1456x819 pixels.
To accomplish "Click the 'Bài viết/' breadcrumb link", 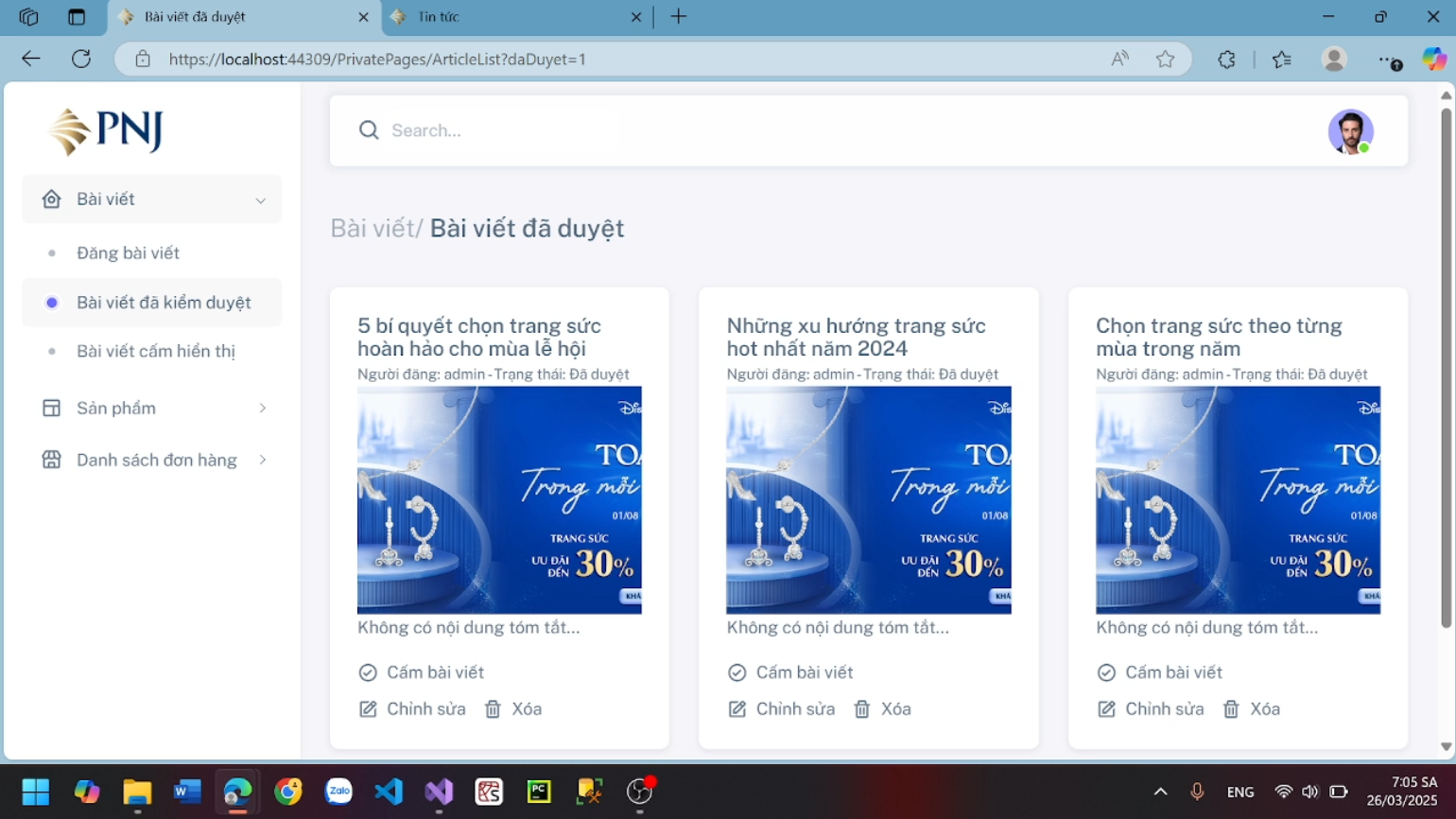I will pos(376,228).
